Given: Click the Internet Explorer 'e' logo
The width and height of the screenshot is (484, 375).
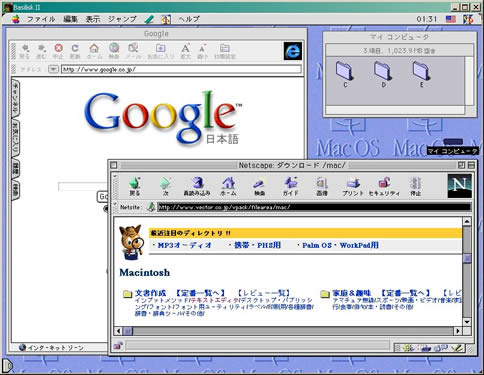Looking at the screenshot, I should 293,51.
